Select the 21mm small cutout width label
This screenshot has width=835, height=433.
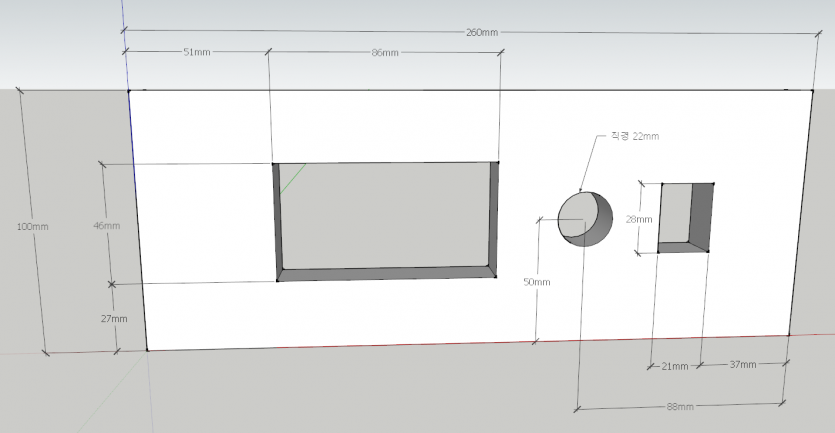tap(675, 366)
